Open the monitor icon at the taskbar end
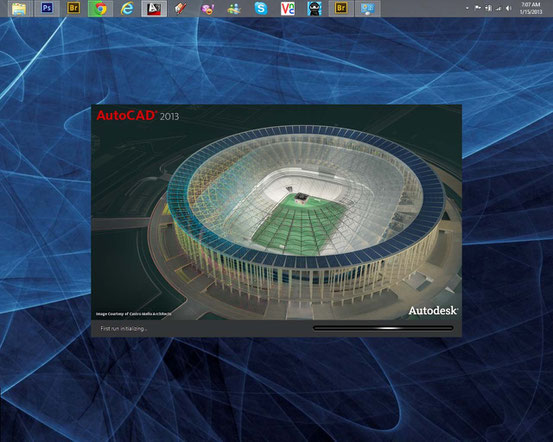 [x=367, y=8]
